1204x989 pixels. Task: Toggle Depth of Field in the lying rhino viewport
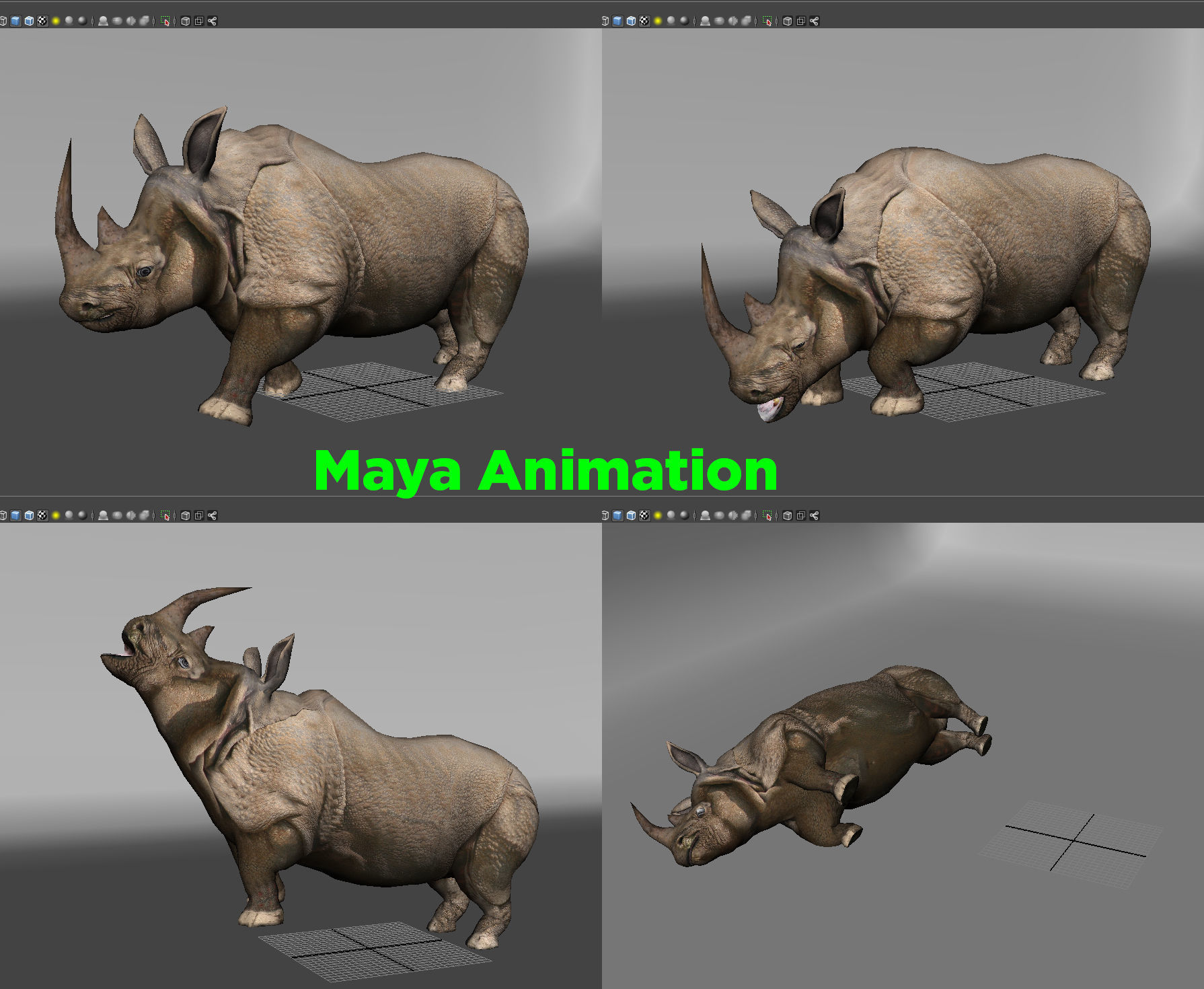pos(746,515)
